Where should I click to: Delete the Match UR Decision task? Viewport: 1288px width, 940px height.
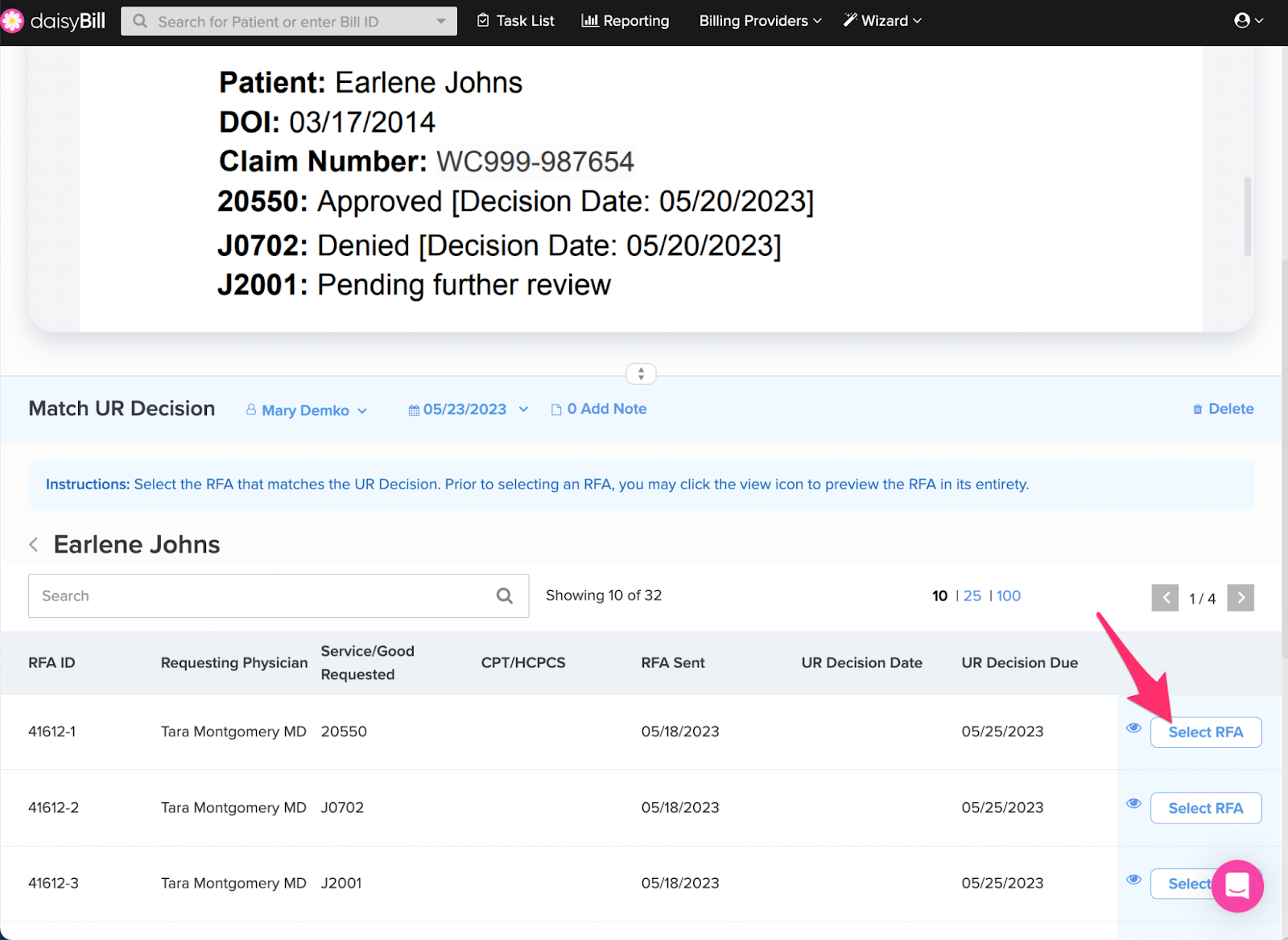[x=1223, y=409]
